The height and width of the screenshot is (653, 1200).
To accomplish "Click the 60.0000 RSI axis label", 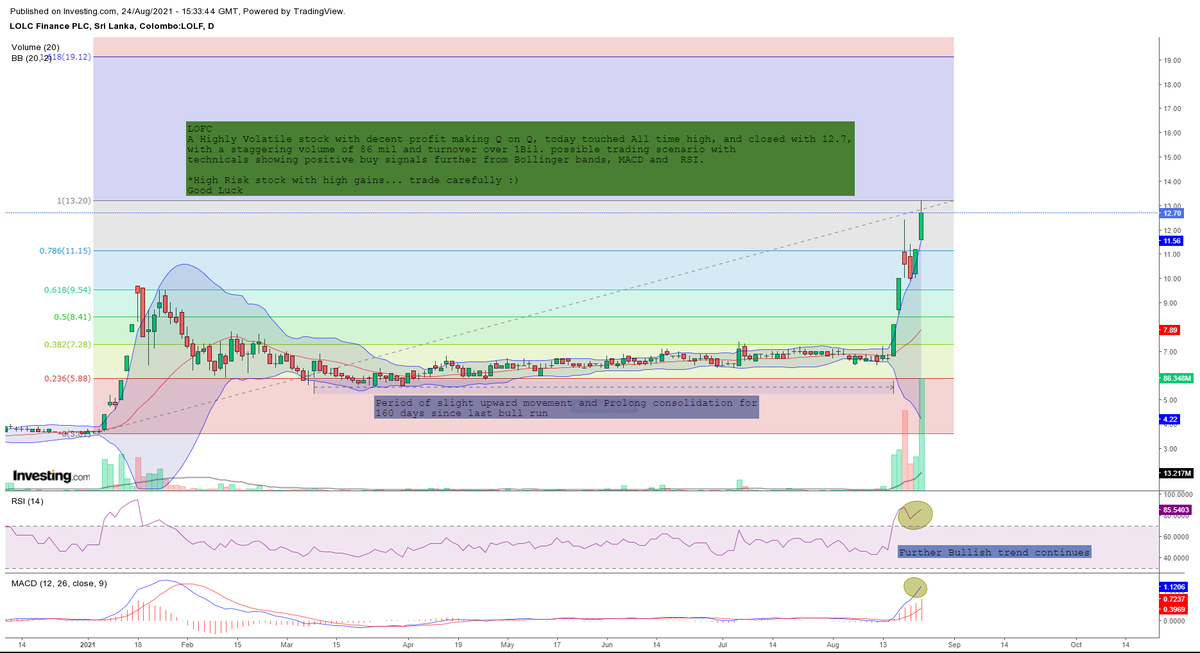I will (1177, 537).
